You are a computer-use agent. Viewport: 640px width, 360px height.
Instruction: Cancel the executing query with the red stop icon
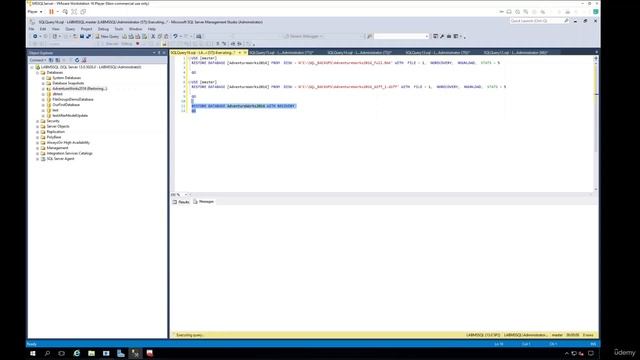point(138,44)
